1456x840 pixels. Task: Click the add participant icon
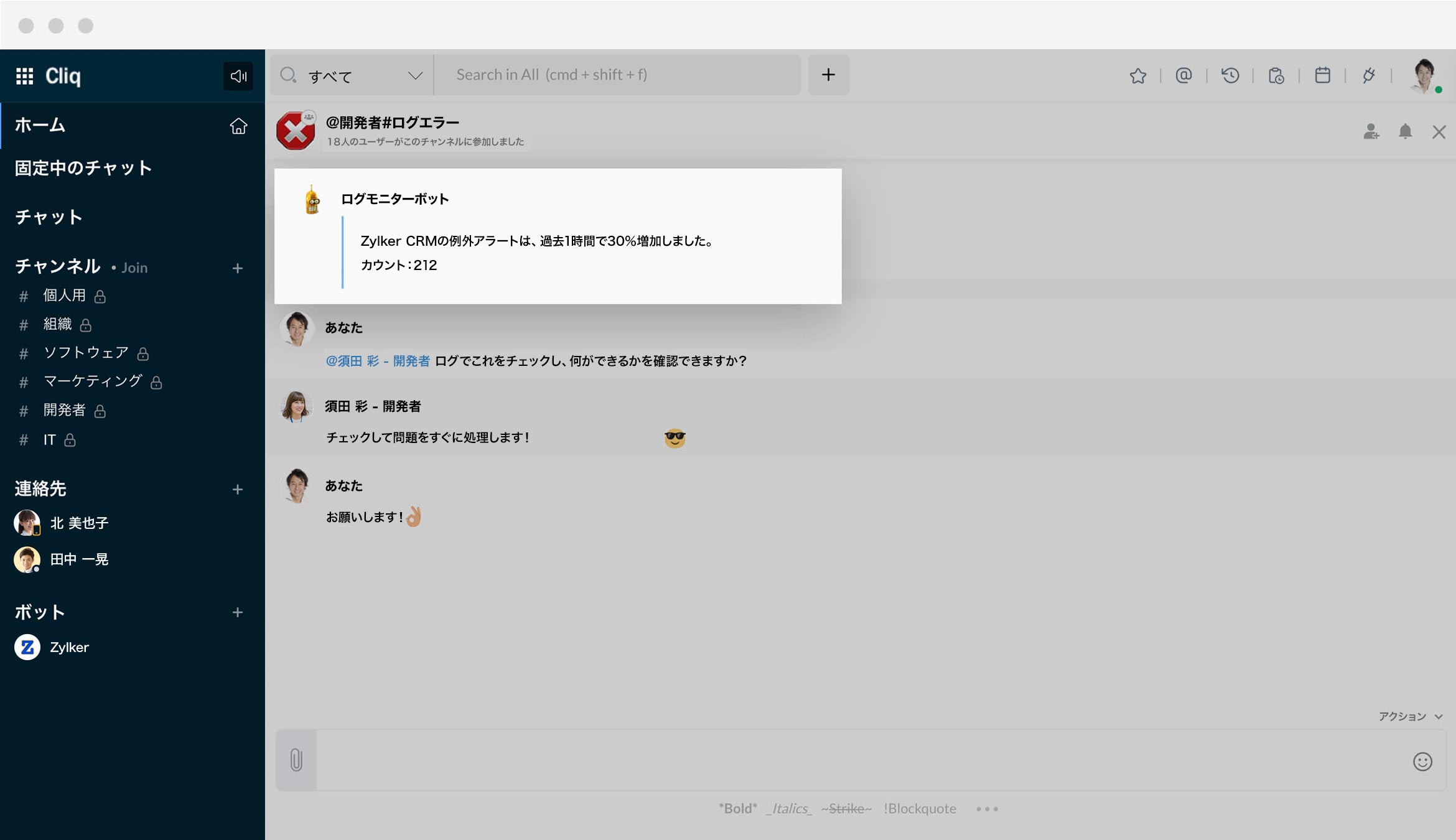click(x=1371, y=132)
